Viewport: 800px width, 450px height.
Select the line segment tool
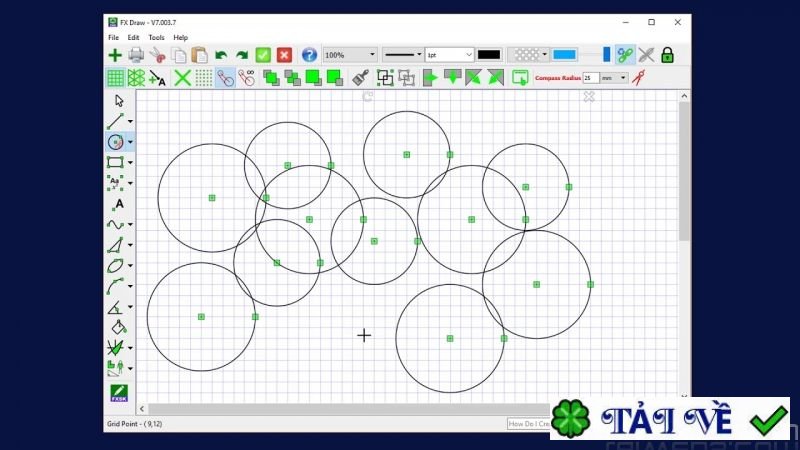(115, 121)
